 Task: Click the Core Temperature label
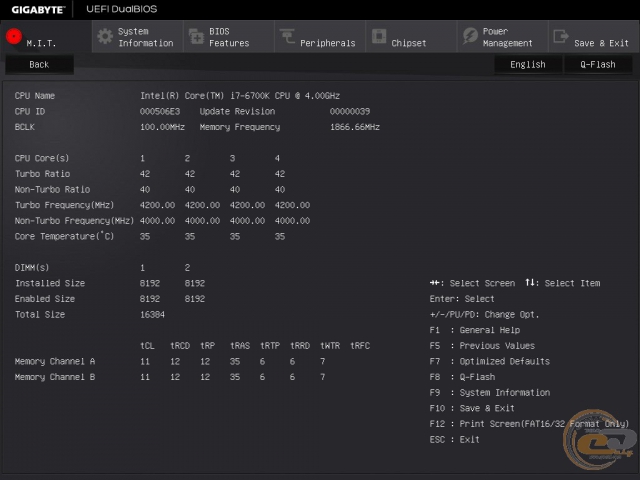point(64,236)
